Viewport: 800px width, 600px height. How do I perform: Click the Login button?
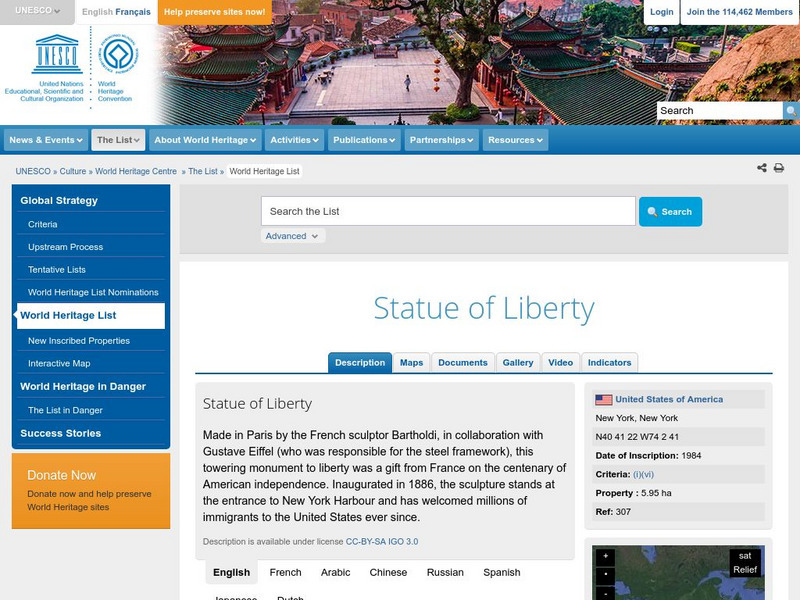click(662, 13)
